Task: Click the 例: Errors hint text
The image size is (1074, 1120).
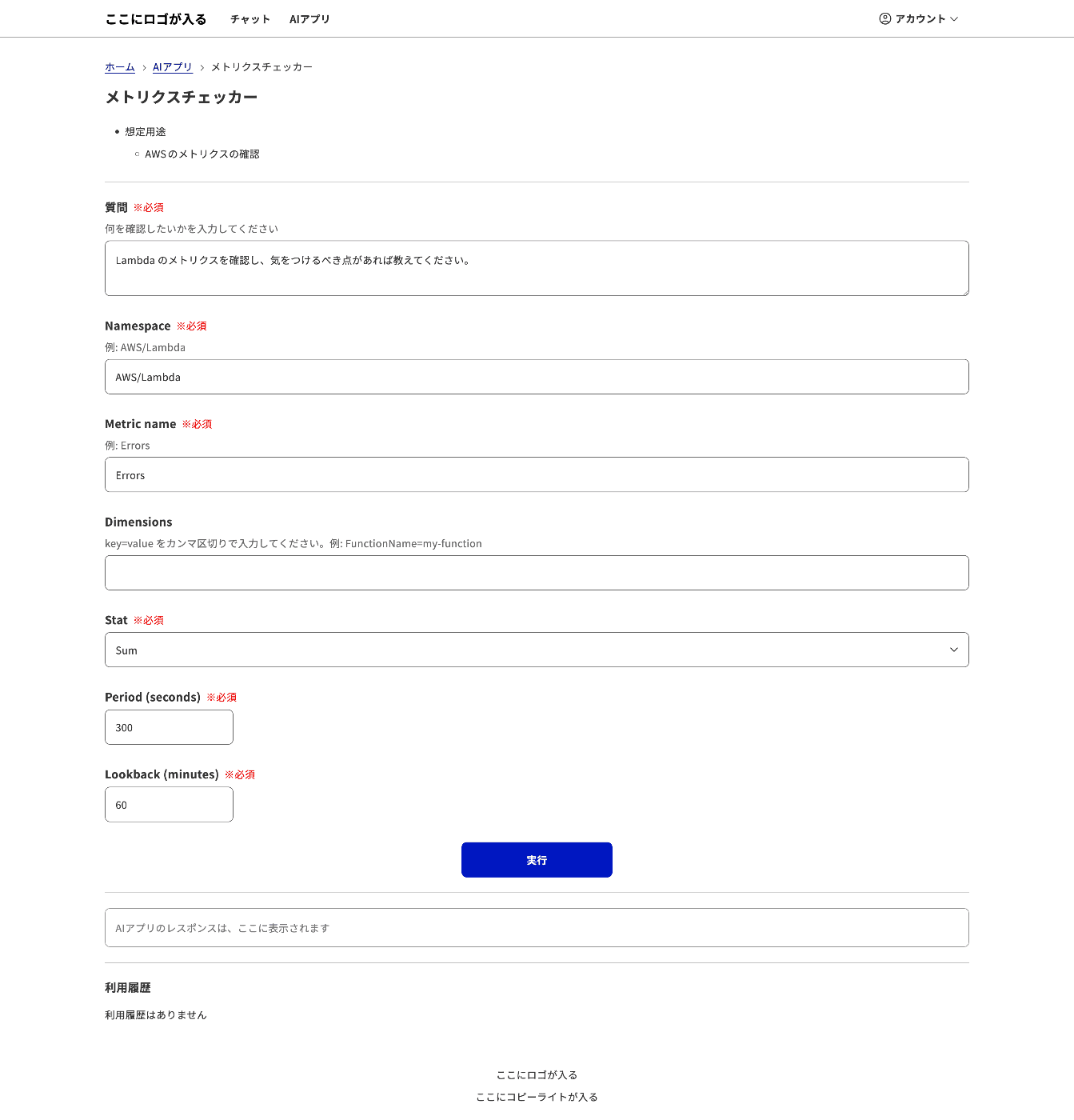Action: tap(128, 446)
